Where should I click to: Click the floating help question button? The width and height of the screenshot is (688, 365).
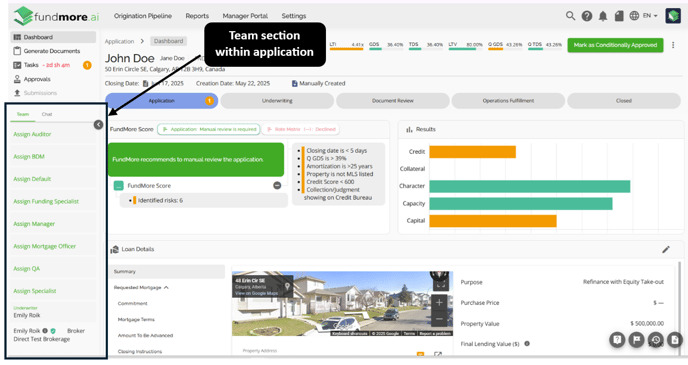(617, 340)
